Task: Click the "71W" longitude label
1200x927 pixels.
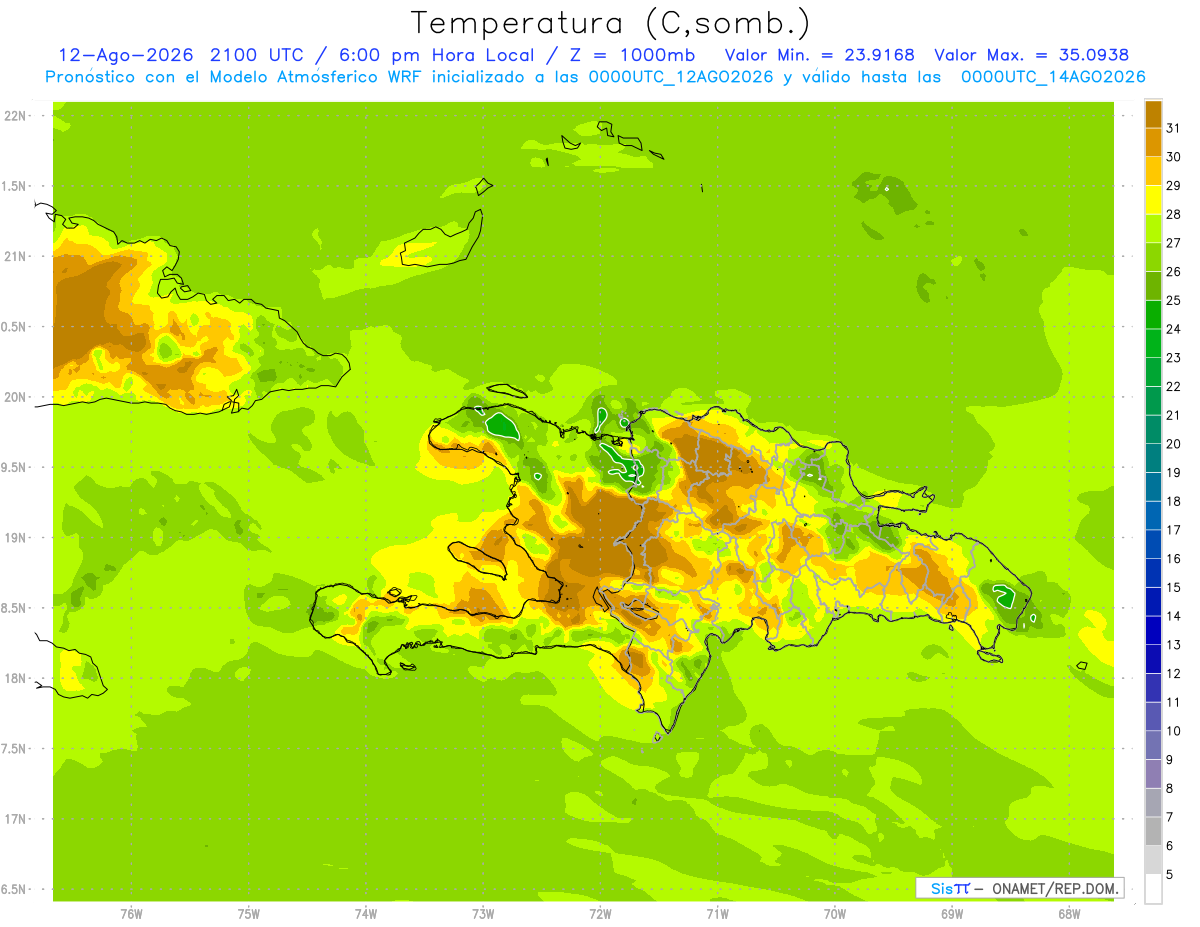Action: pyautogui.click(x=717, y=914)
